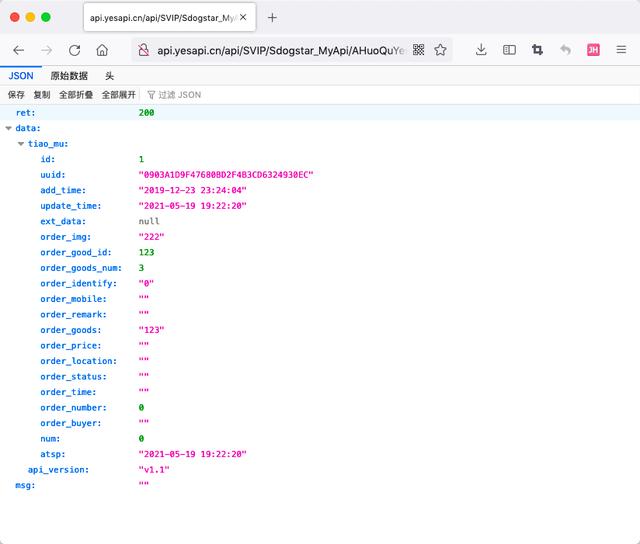Focus the 过滤 JSON filter field

180,95
